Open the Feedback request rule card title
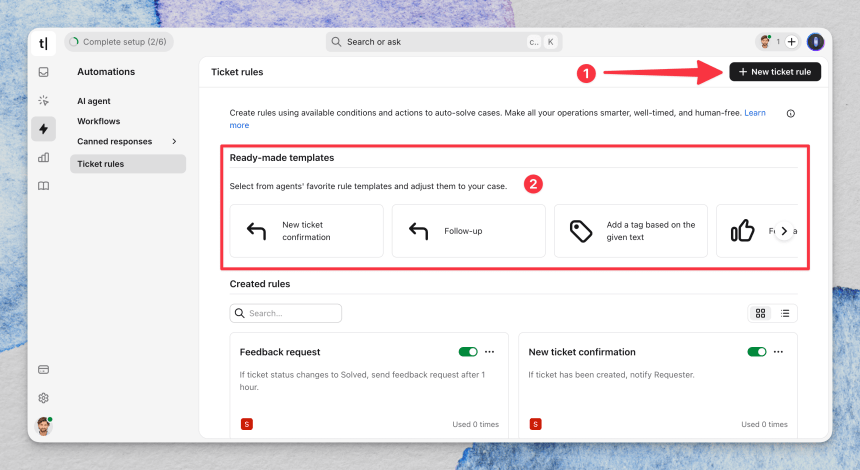Image resolution: width=860 pixels, height=470 pixels. tap(280, 352)
